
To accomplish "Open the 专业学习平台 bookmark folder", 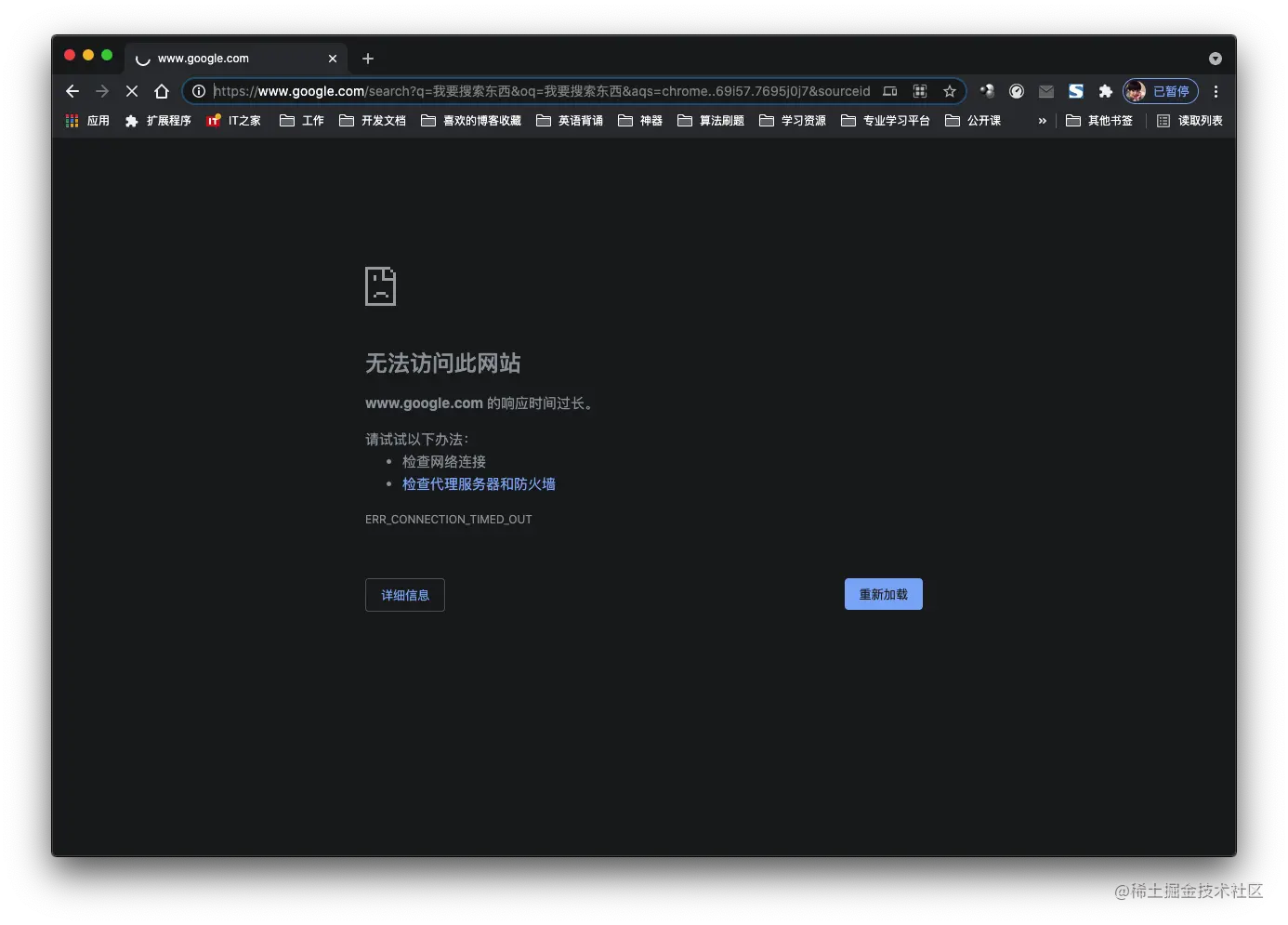I will (x=886, y=121).
